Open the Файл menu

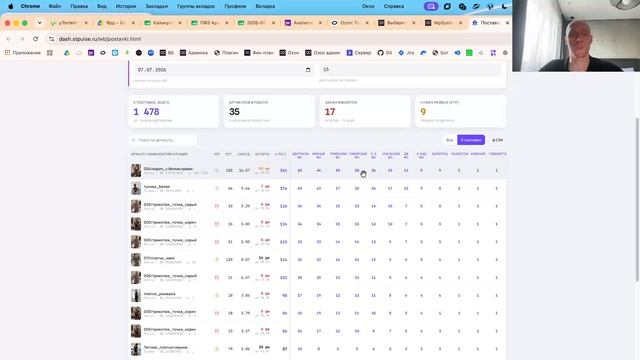(55, 6)
